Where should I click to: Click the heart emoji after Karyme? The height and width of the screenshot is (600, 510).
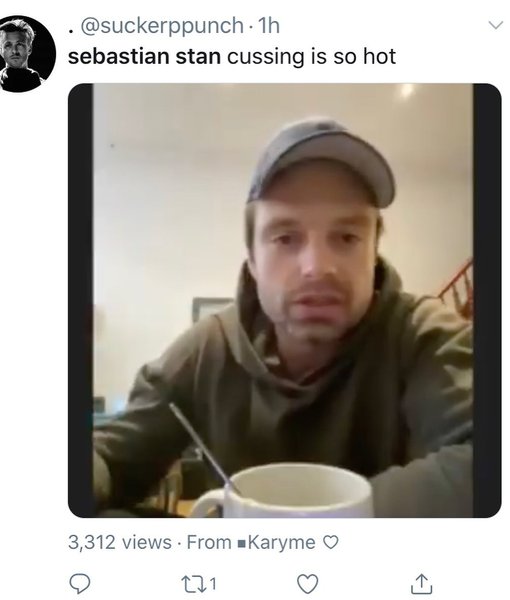[x=331, y=542]
